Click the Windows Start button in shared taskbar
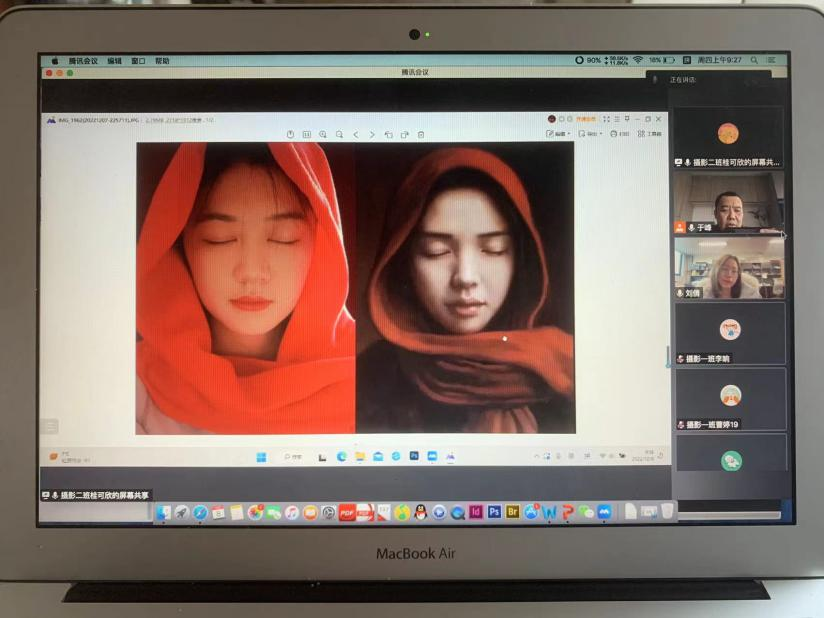 pyautogui.click(x=261, y=457)
